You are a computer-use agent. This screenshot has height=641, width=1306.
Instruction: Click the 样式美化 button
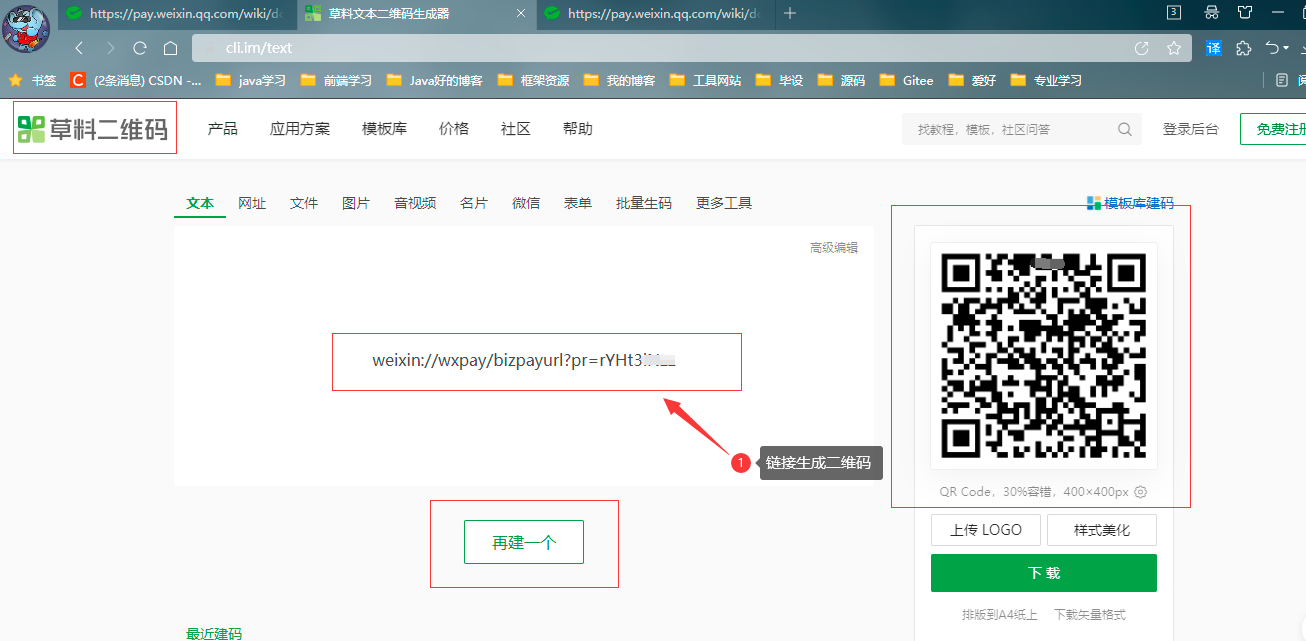click(1102, 530)
